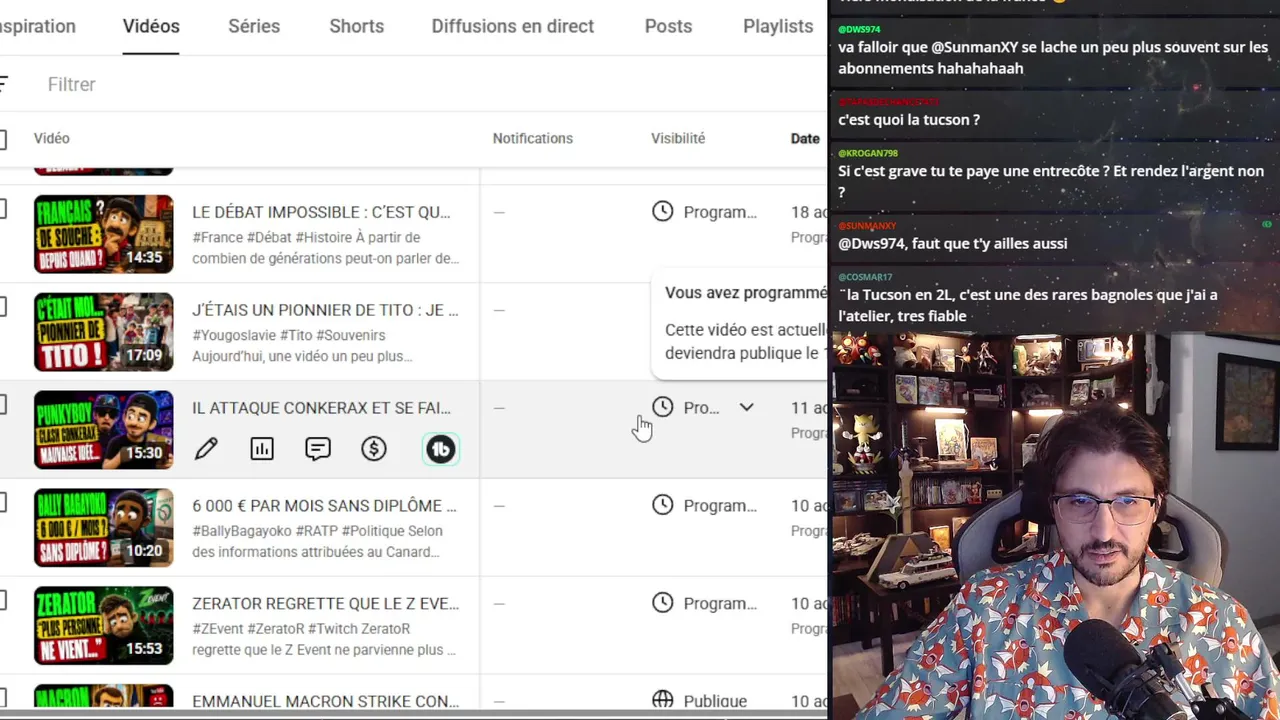The height and width of the screenshot is (720, 1280).
Task: Click the description starting '#ZEvent #ZeratoR #Twitch'
Action: click(x=324, y=640)
